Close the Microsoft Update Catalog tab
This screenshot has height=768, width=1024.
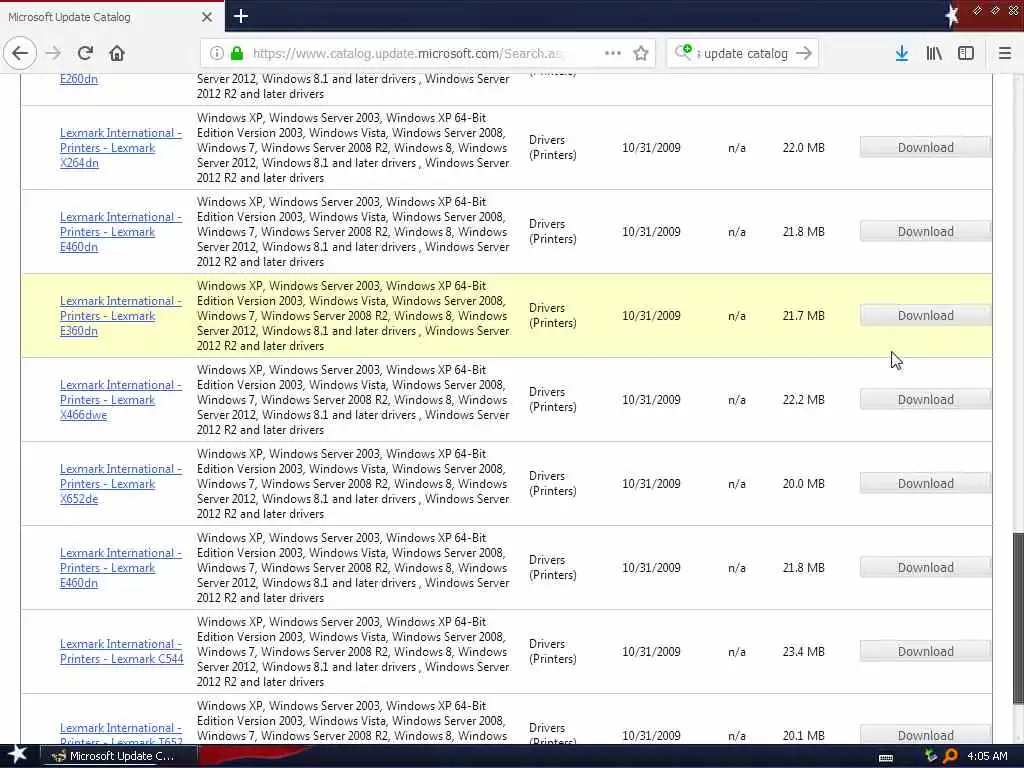coord(206,17)
